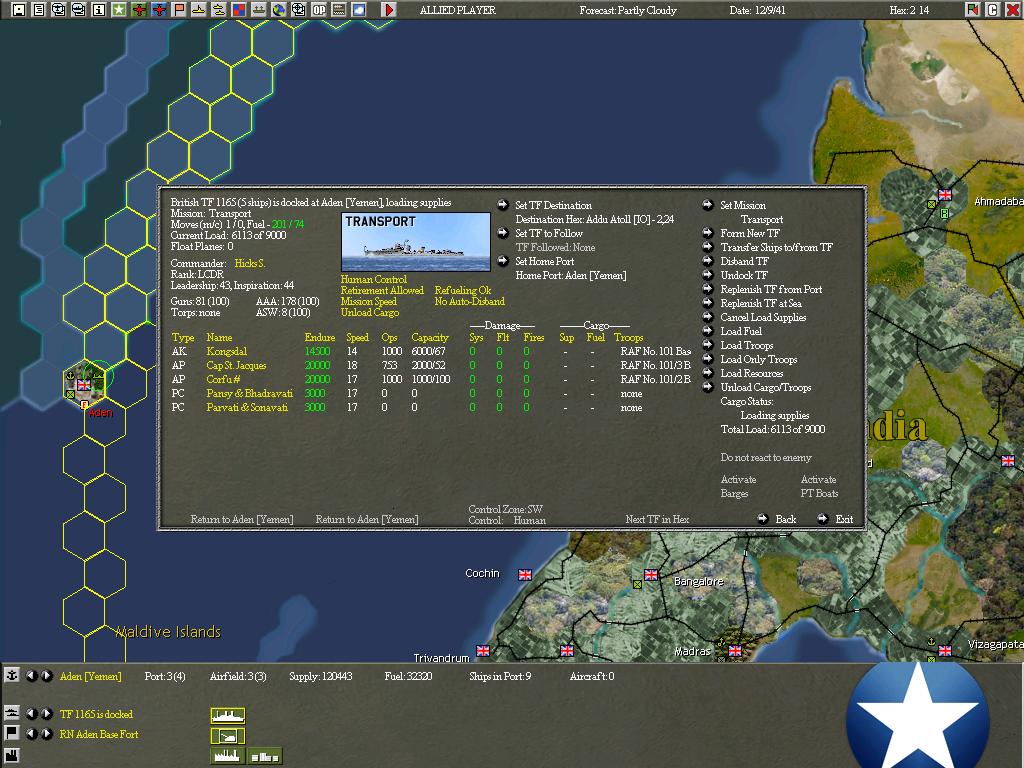Click the 'C' icon at top right
The image size is (1024, 768).
pyautogui.click(x=993, y=10)
